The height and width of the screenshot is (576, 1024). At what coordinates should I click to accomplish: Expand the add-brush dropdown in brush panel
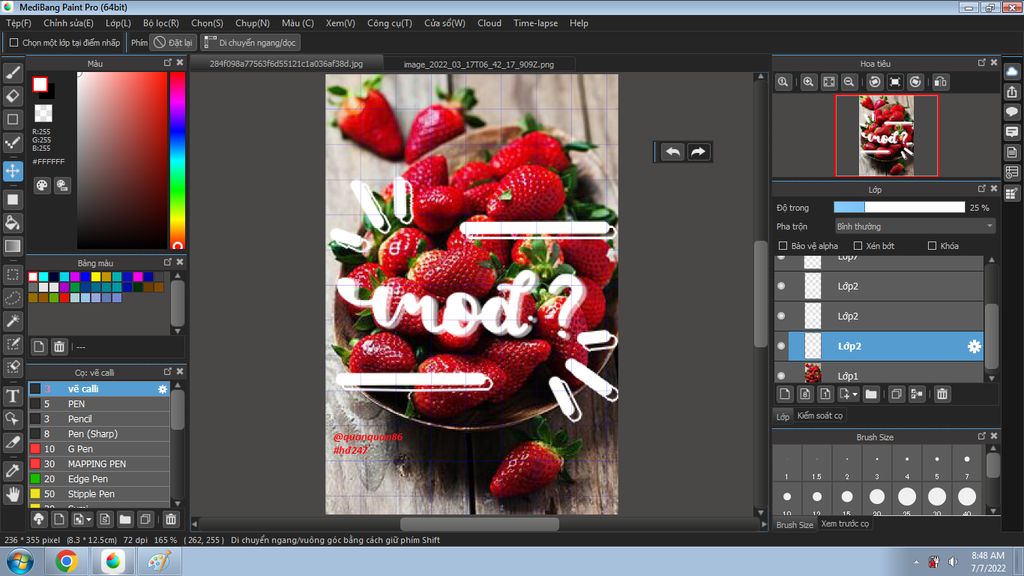coord(89,520)
